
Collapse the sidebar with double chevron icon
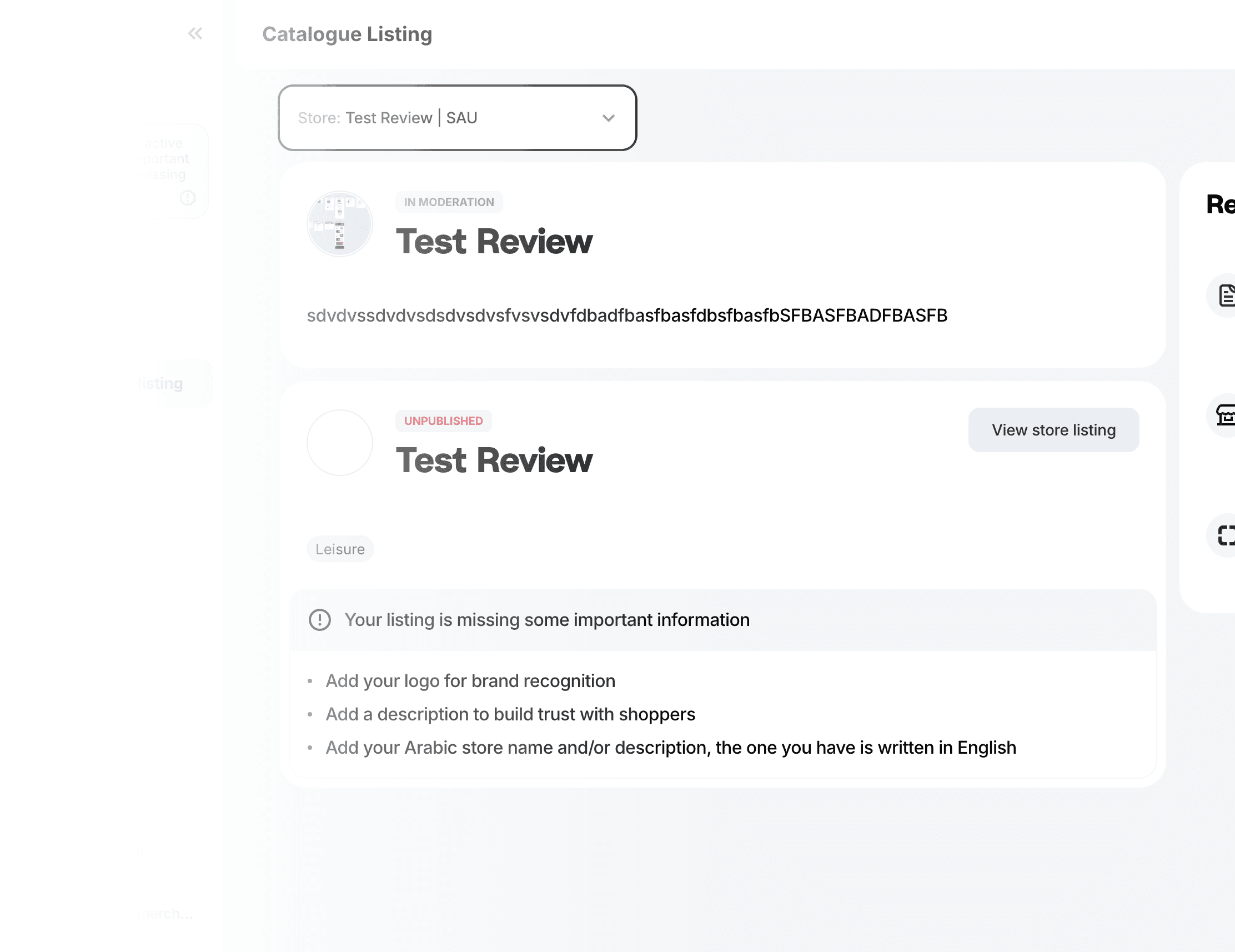[195, 33]
